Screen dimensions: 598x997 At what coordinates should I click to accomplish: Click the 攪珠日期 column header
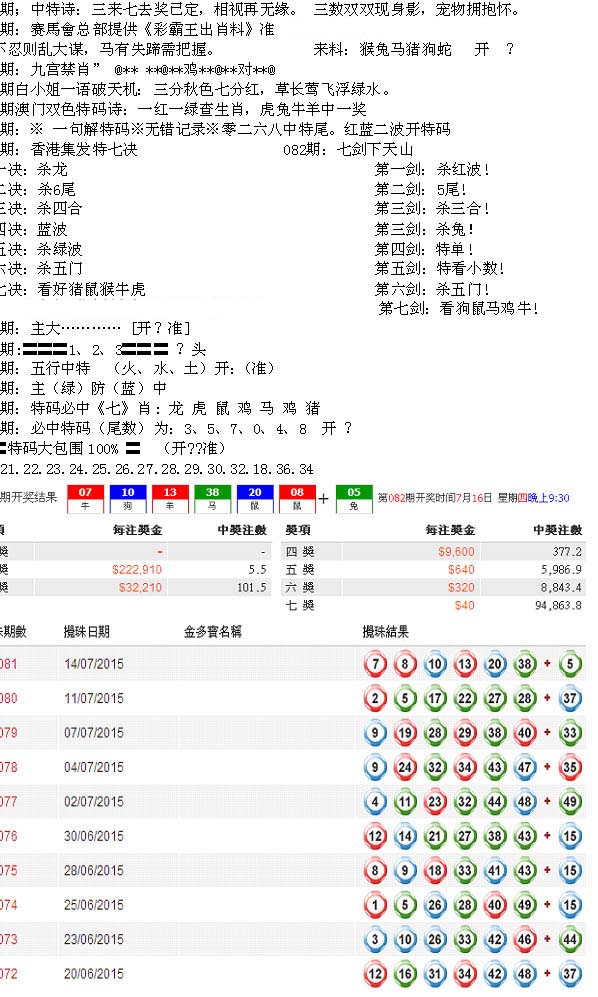click(x=87, y=631)
